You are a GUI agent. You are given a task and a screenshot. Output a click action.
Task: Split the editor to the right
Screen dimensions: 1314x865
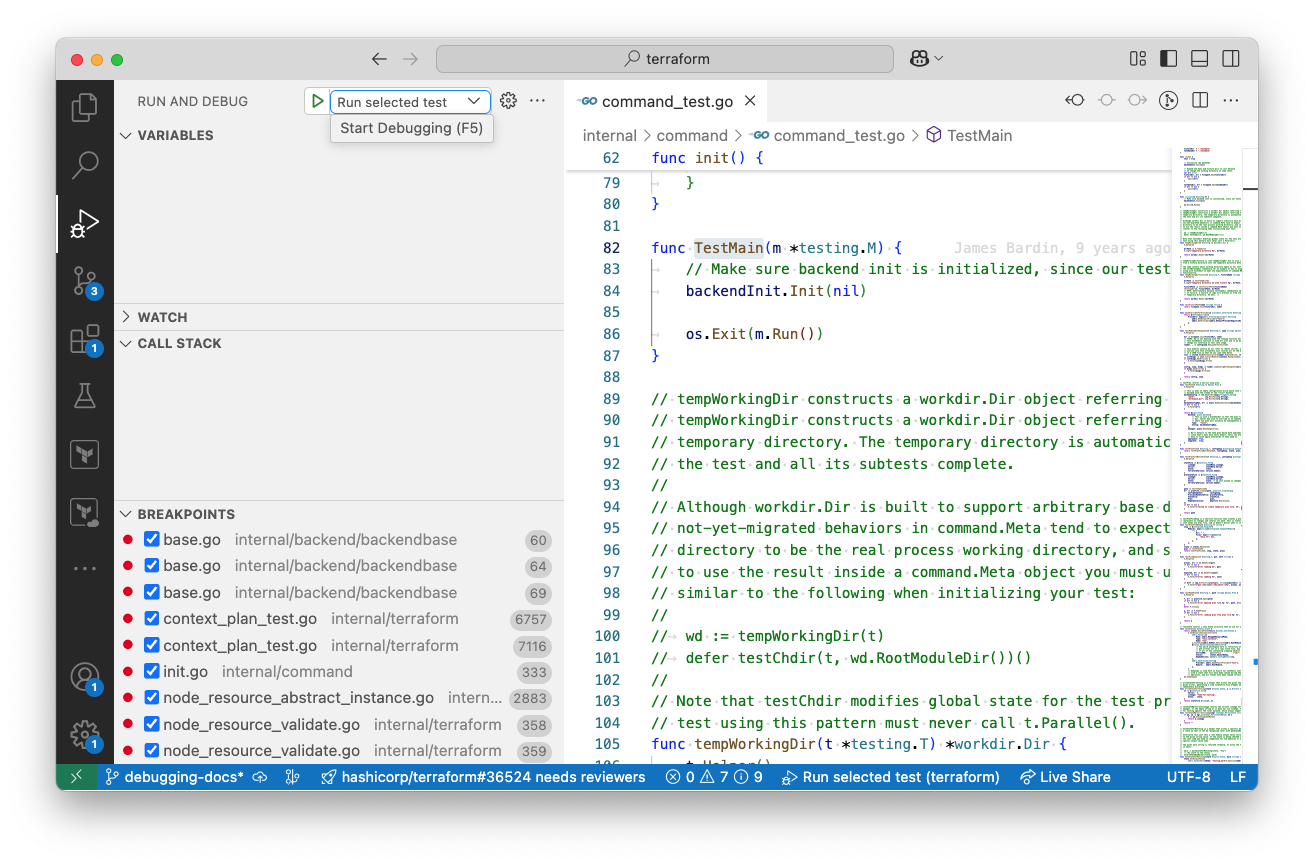point(1198,100)
